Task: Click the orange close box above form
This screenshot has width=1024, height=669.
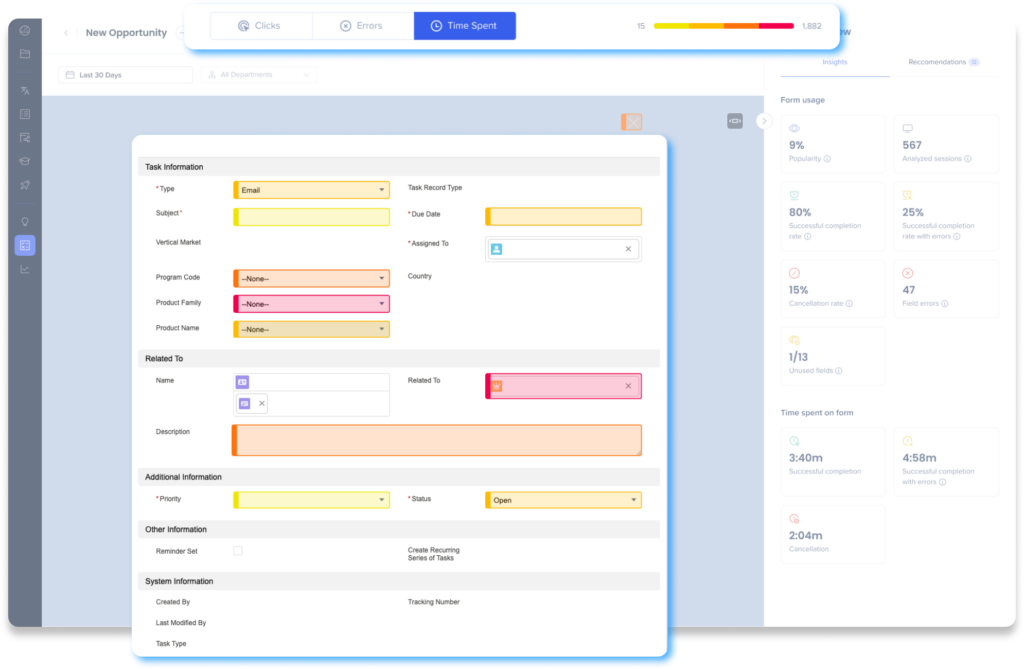Action: coord(632,122)
